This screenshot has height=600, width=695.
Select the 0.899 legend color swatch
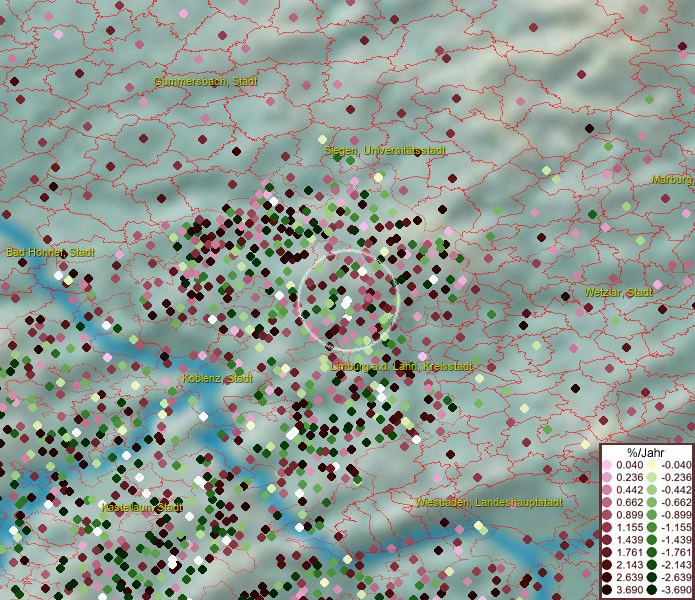pos(607,515)
